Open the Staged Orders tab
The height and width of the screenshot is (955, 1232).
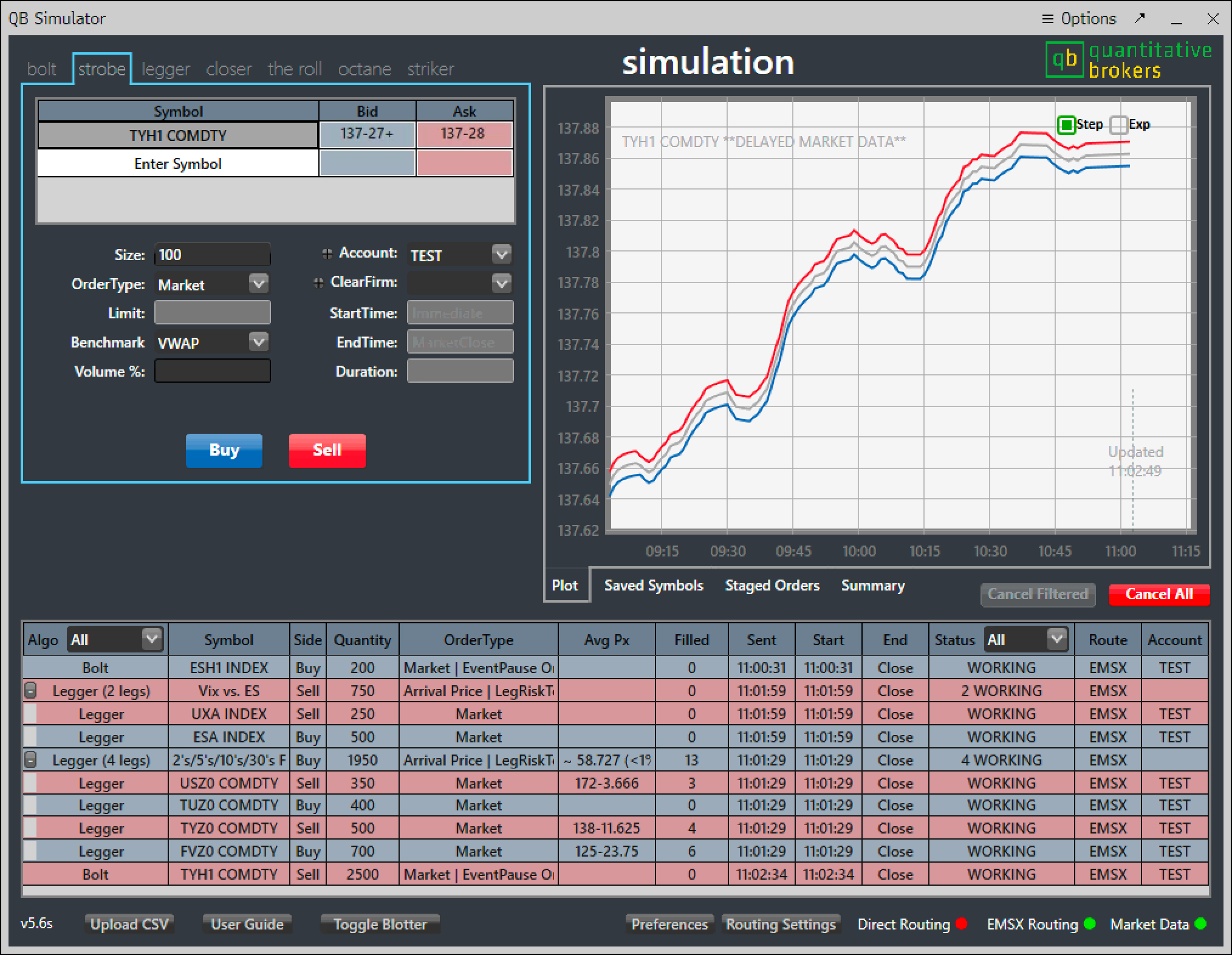(x=772, y=586)
